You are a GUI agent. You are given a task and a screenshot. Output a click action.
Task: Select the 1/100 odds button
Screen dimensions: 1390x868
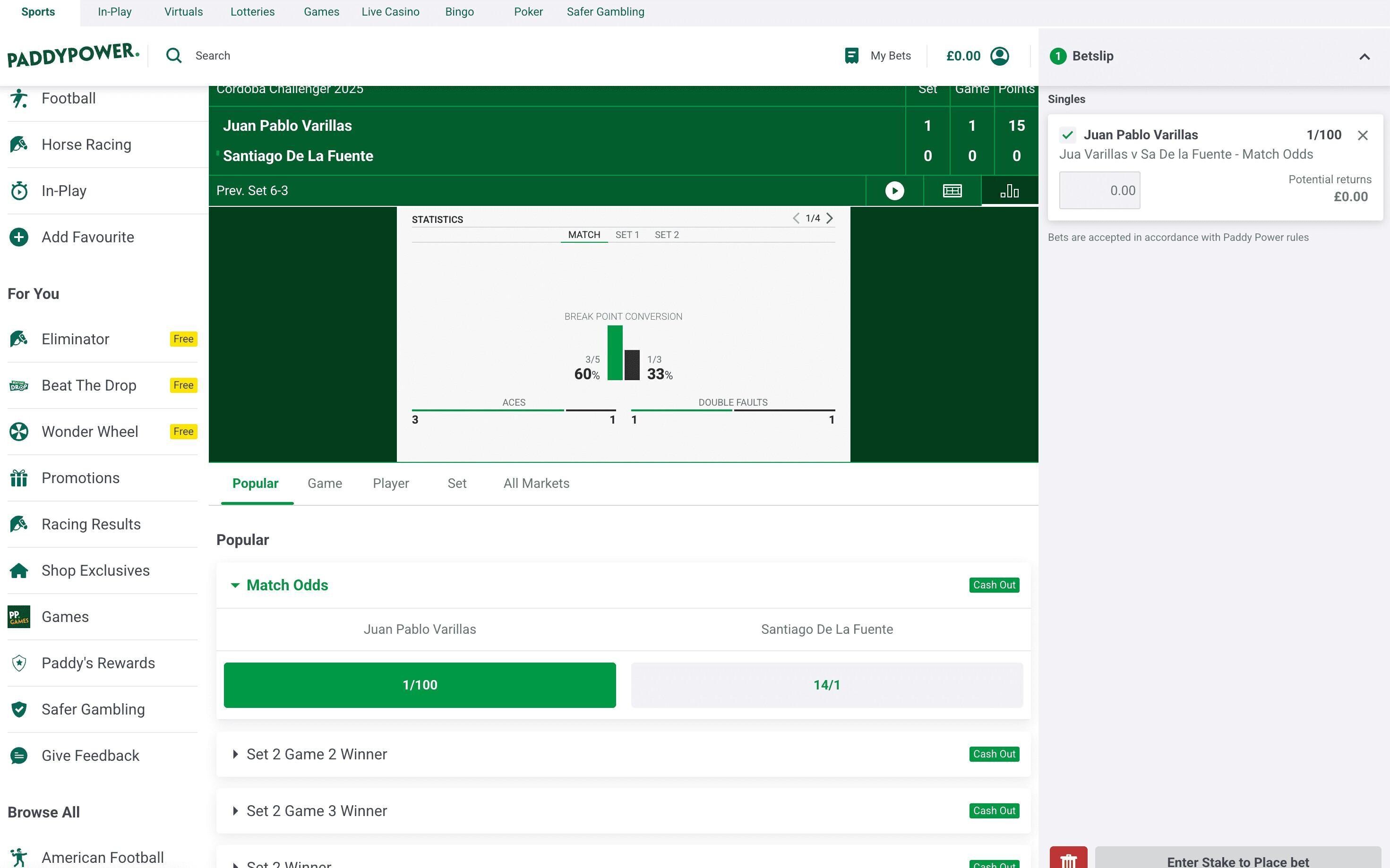tap(420, 685)
